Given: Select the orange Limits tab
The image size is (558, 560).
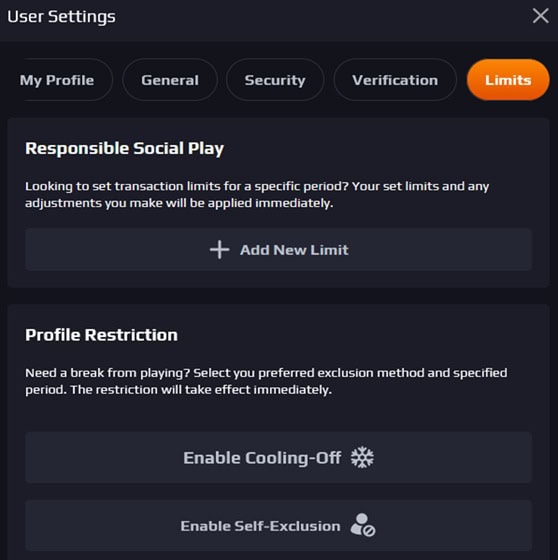Looking at the screenshot, I should tap(508, 80).
